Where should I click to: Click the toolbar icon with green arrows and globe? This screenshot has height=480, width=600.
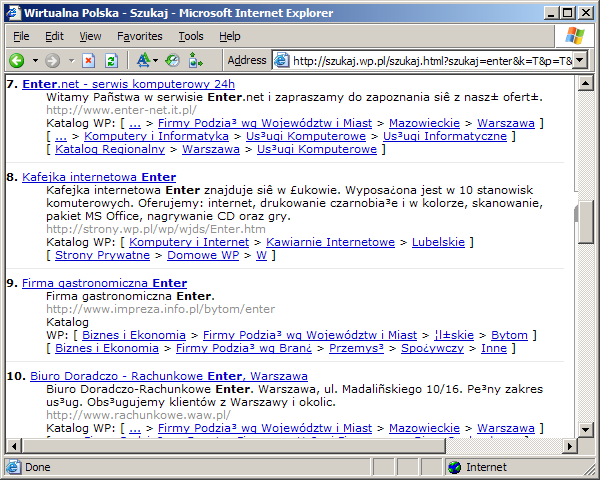(x=196, y=60)
